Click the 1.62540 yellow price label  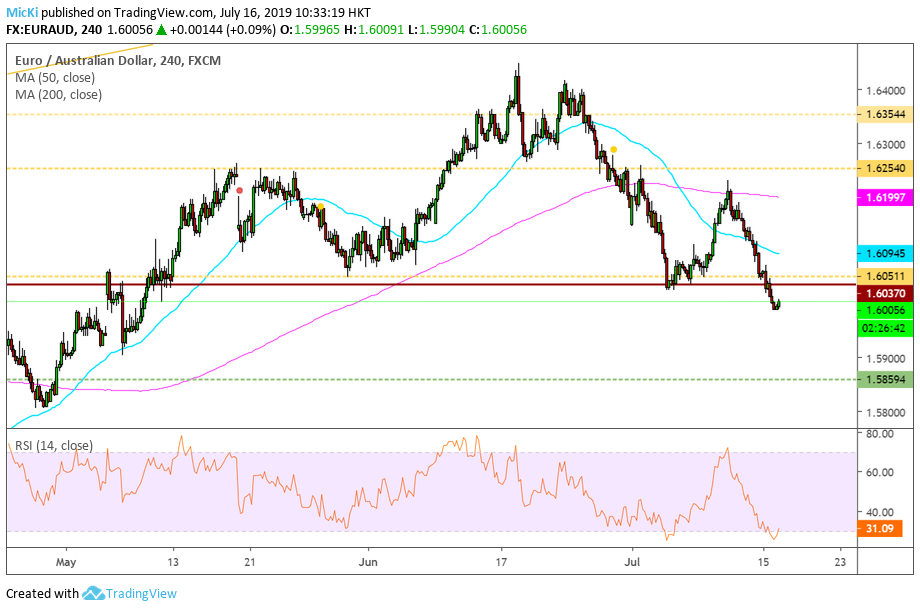point(885,168)
